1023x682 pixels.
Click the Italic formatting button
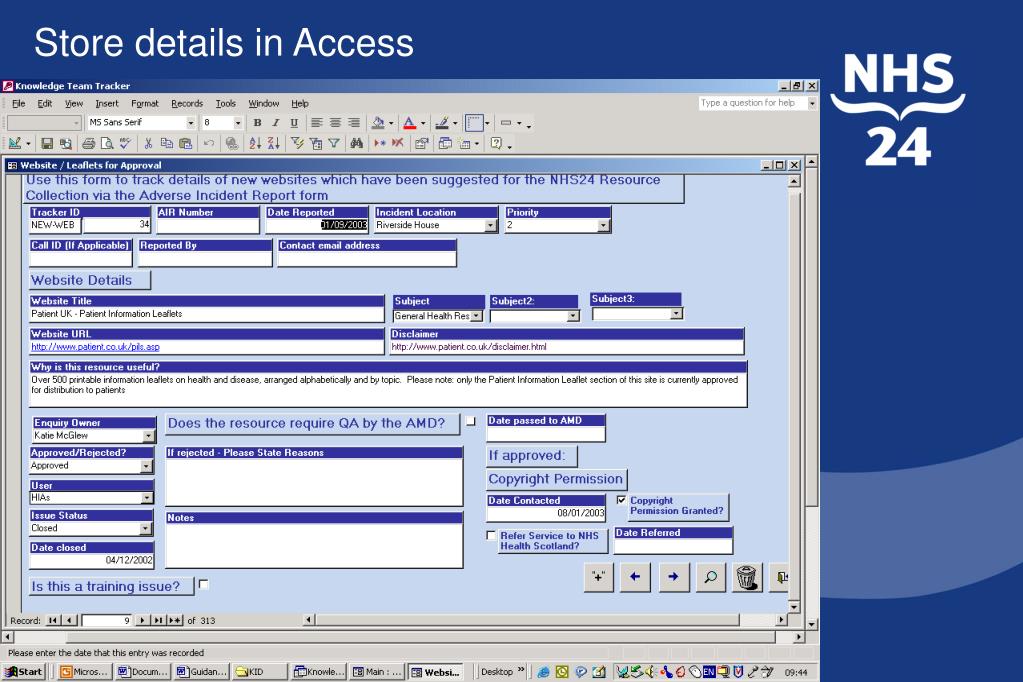(x=275, y=123)
